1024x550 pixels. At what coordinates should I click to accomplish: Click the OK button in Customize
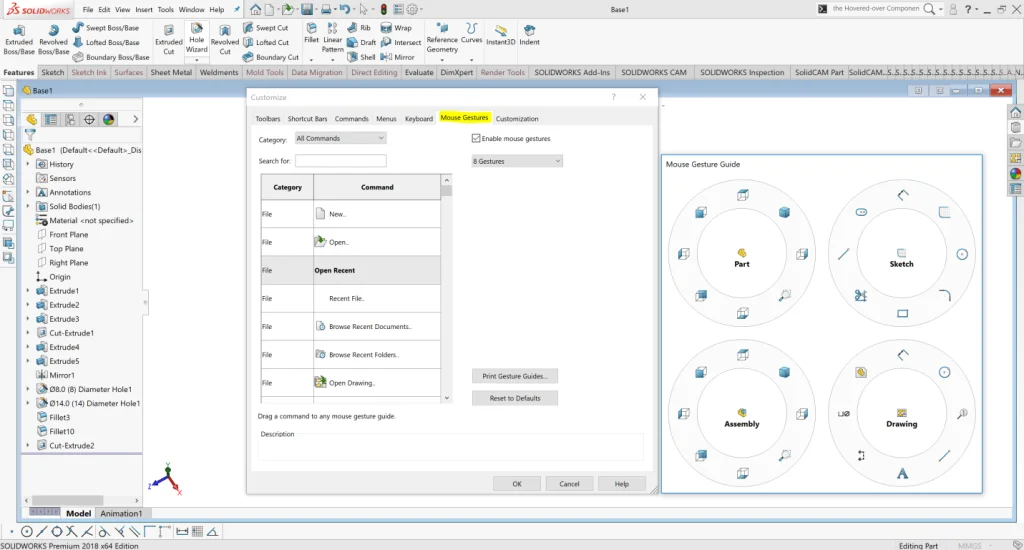point(517,484)
